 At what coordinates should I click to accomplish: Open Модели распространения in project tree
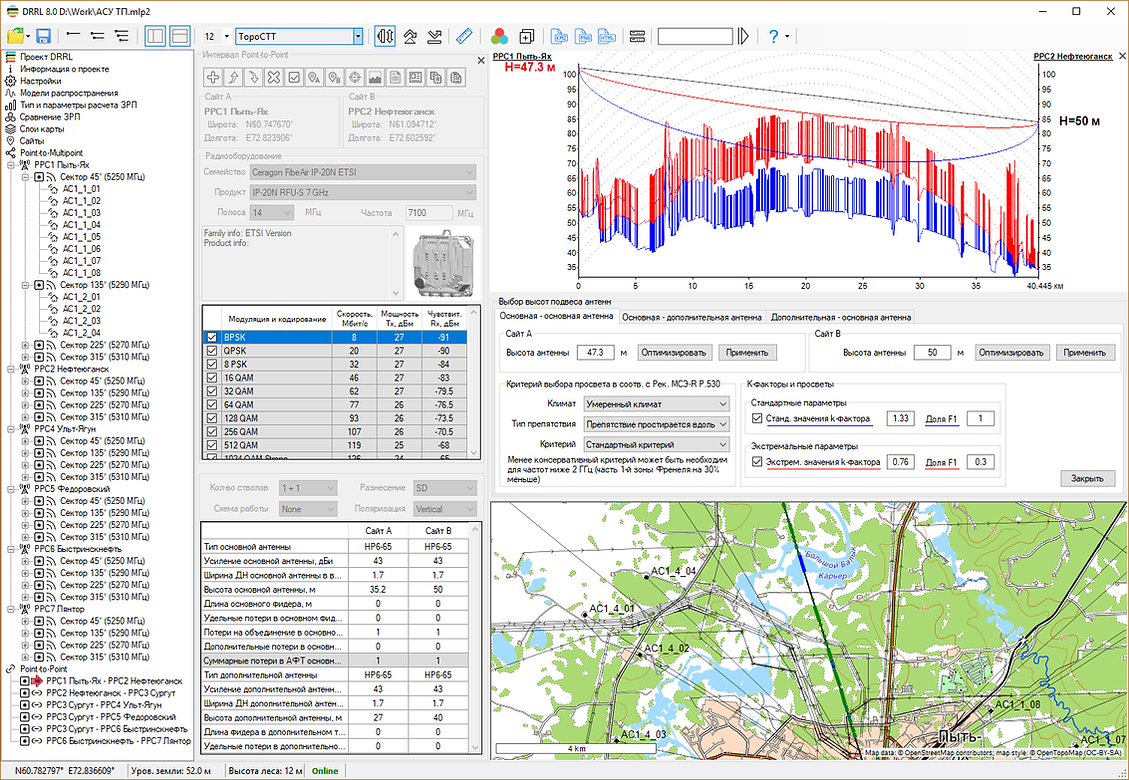pos(69,93)
